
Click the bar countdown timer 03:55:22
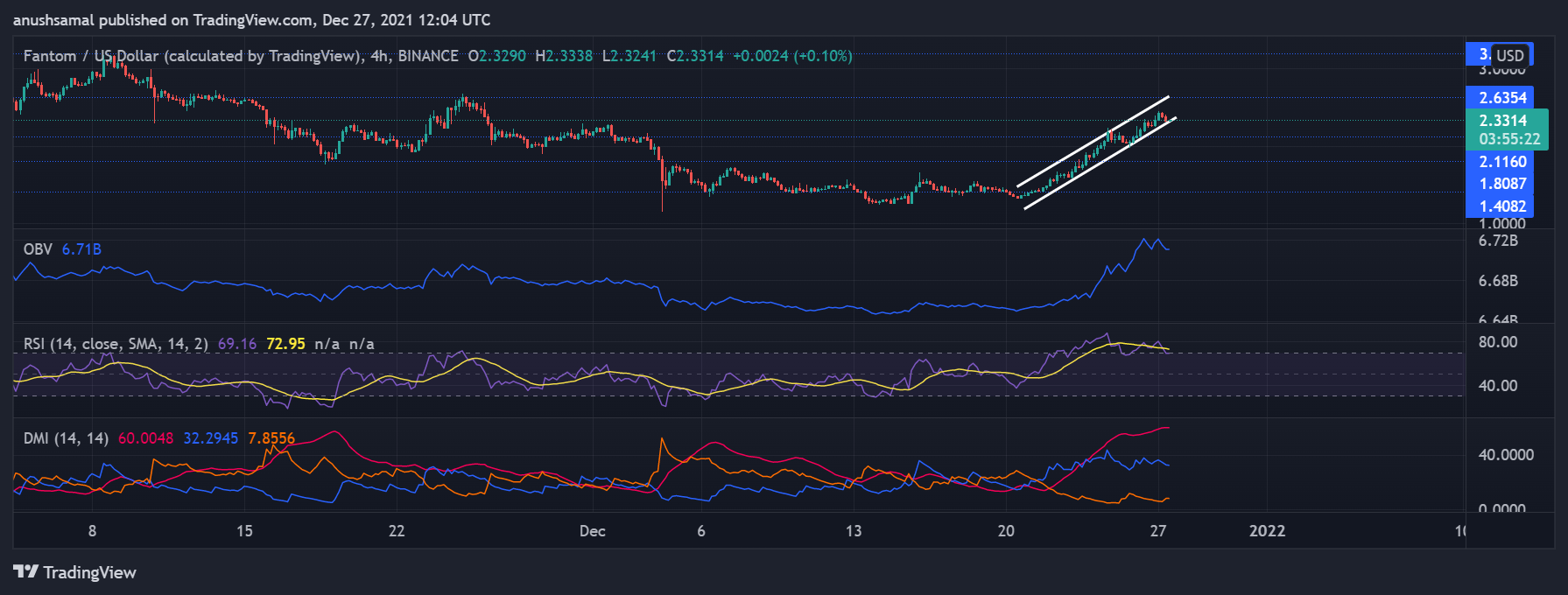pyautogui.click(x=1509, y=139)
